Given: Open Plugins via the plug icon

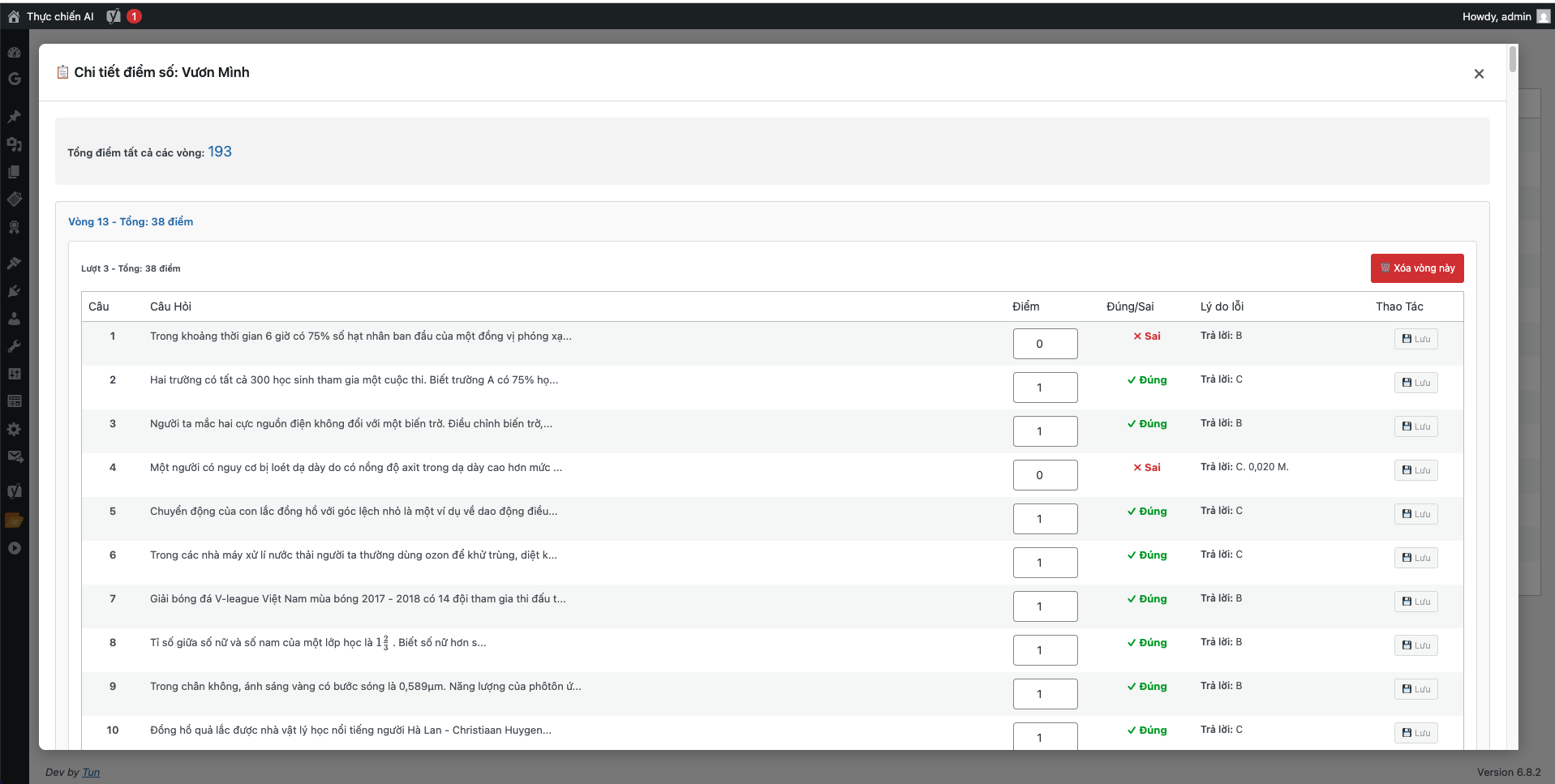Looking at the screenshot, I should tap(14, 291).
